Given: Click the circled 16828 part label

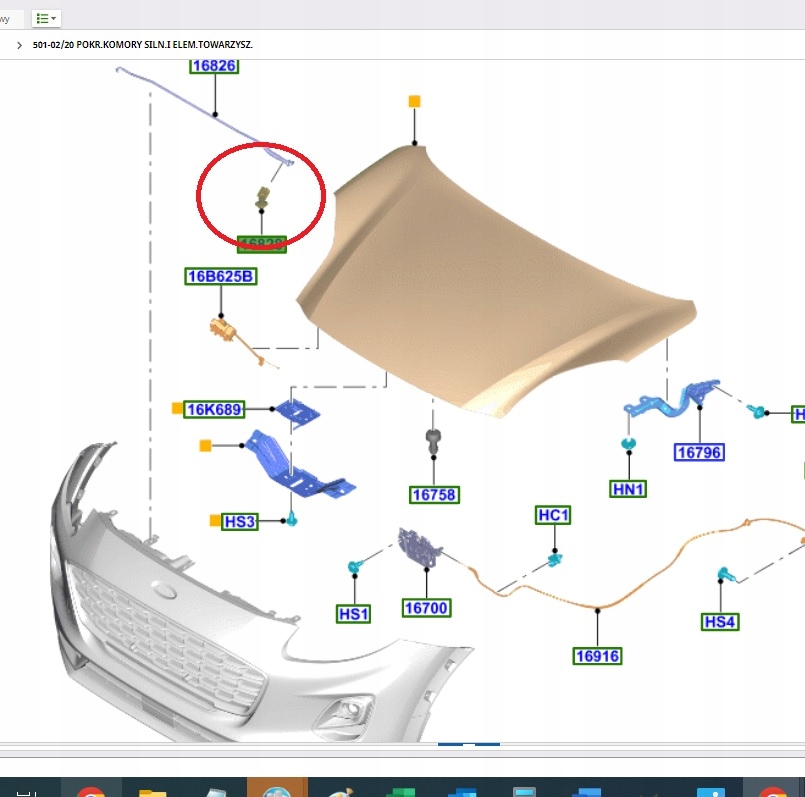Looking at the screenshot, I should (261, 244).
